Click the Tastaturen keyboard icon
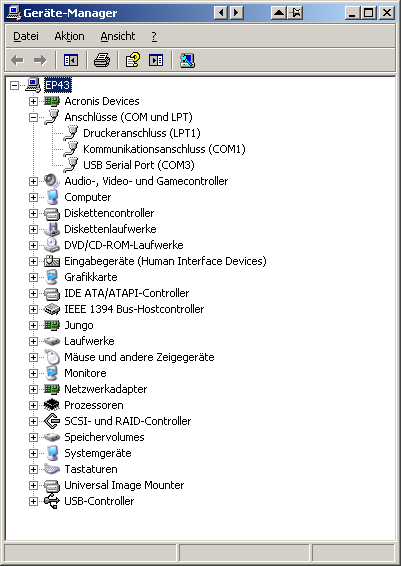This screenshot has width=401, height=566. point(52,469)
